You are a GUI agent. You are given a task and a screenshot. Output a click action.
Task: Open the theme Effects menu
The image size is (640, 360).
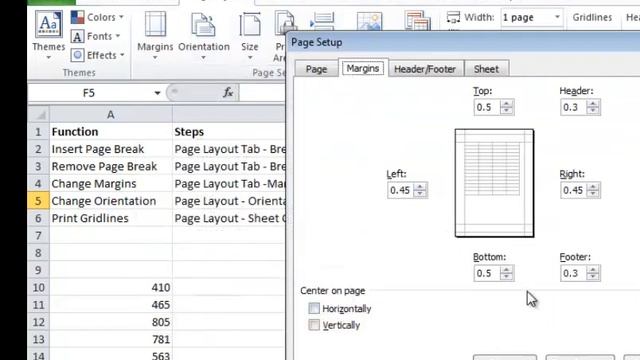tap(98, 55)
